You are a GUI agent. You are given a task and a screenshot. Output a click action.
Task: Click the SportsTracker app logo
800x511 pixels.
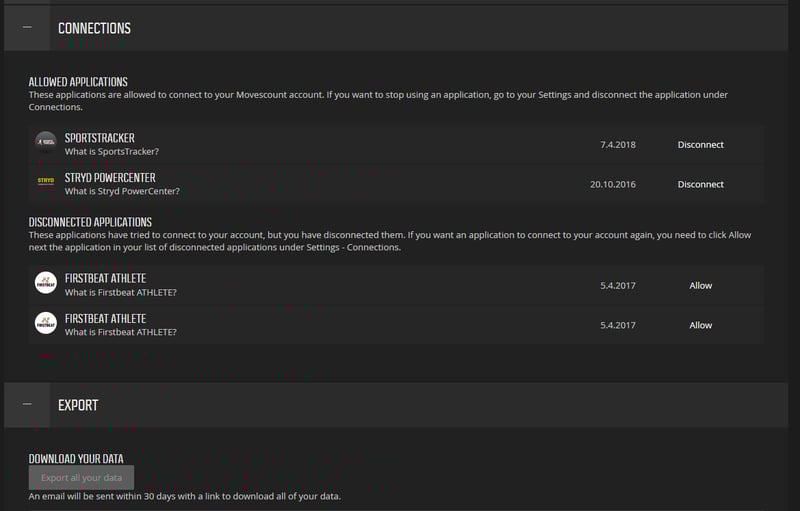pos(46,143)
